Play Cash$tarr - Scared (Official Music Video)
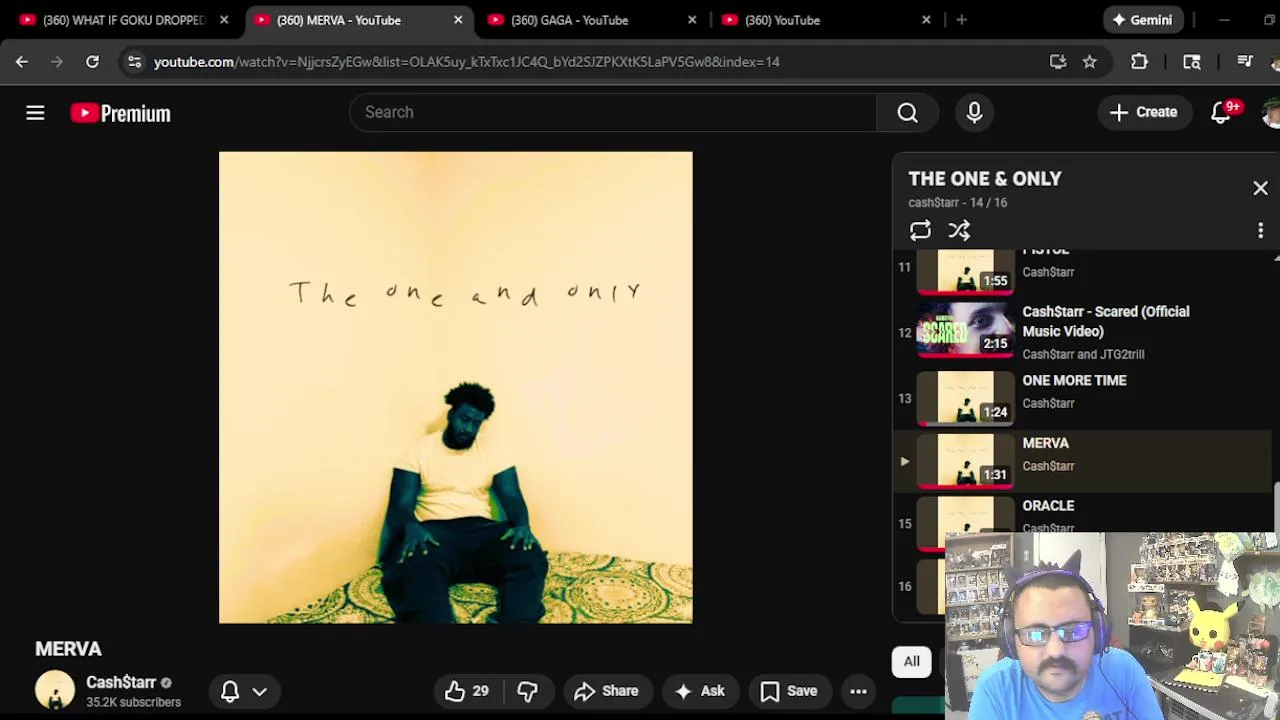The width and height of the screenshot is (1280, 720). pyautogui.click(x=1106, y=321)
